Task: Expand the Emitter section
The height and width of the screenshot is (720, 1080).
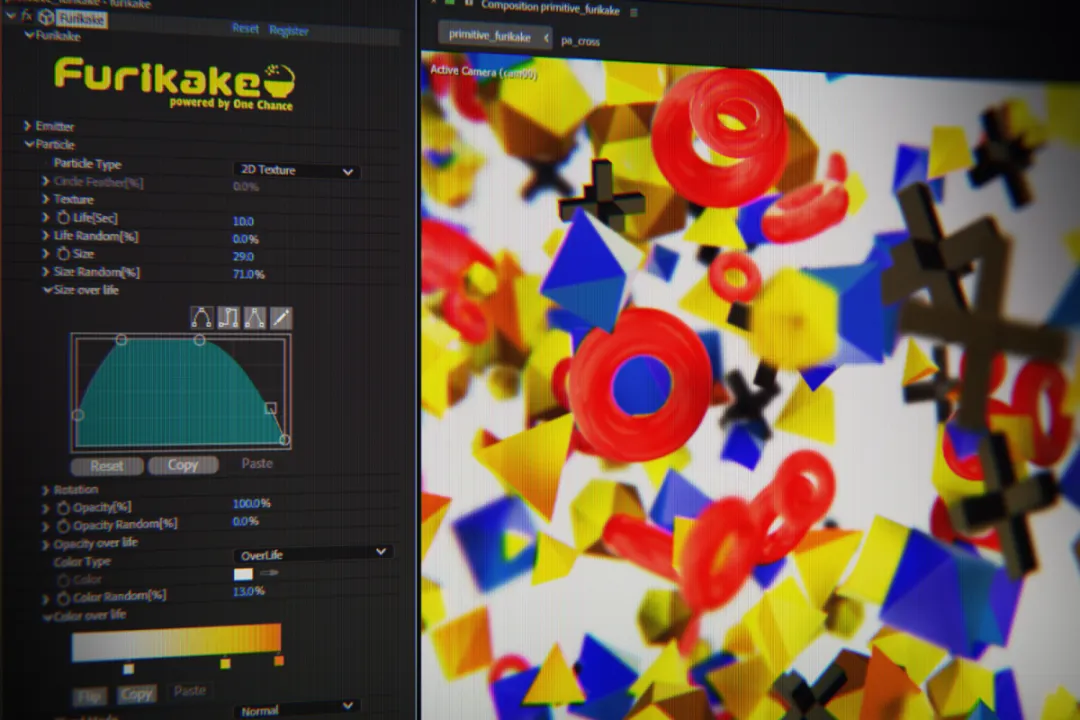Action: click(28, 125)
